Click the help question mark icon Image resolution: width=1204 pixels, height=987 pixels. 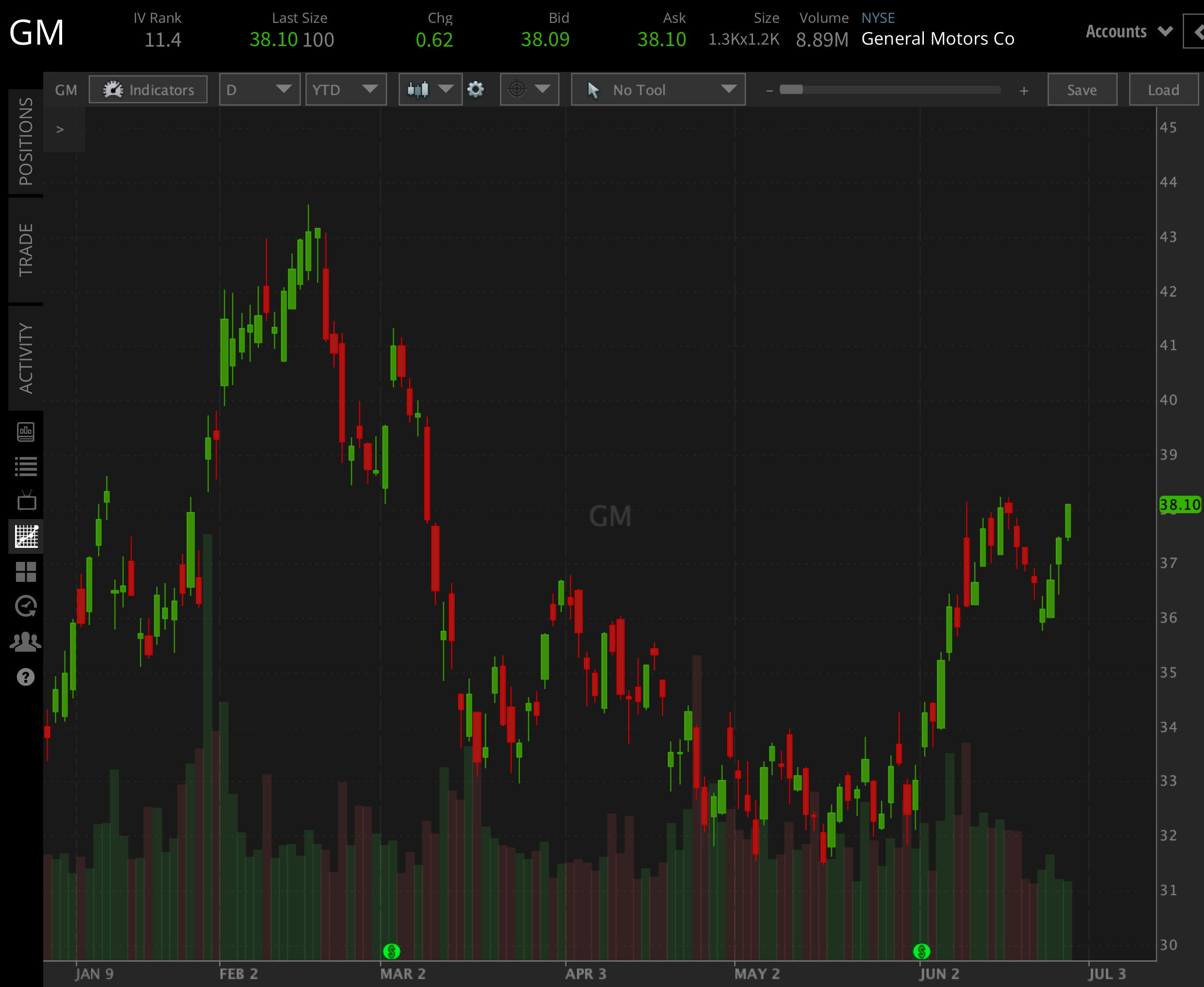click(x=25, y=677)
